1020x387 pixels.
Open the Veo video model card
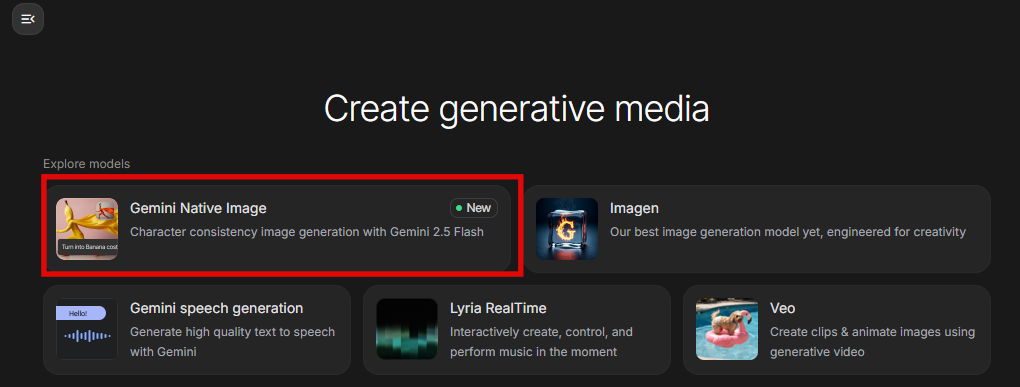pyautogui.click(x=837, y=329)
